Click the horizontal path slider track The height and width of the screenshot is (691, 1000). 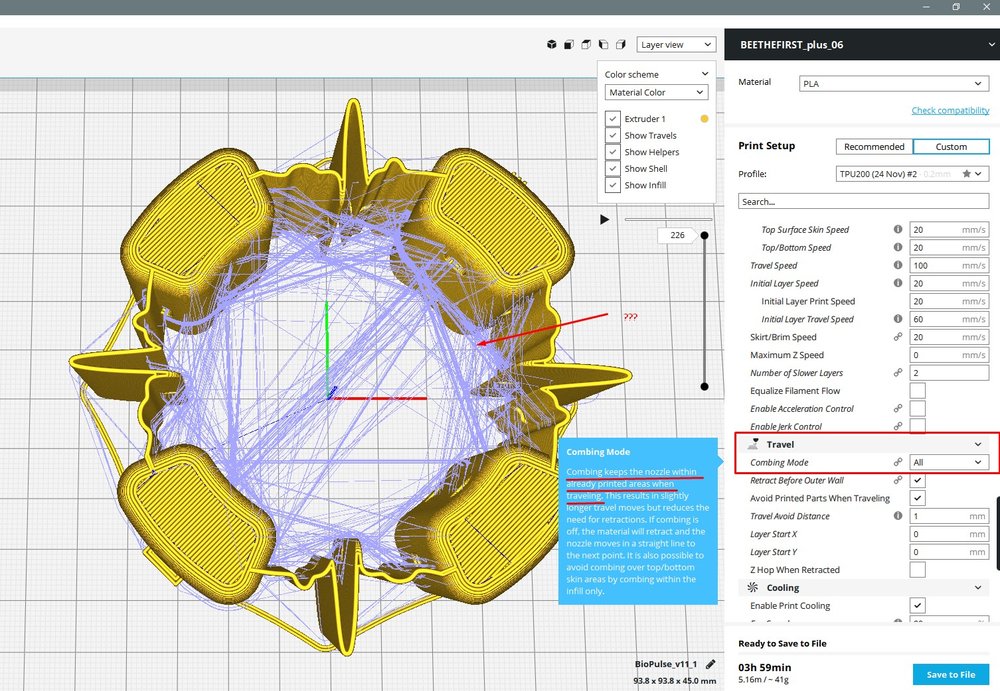click(x=668, y=219)
